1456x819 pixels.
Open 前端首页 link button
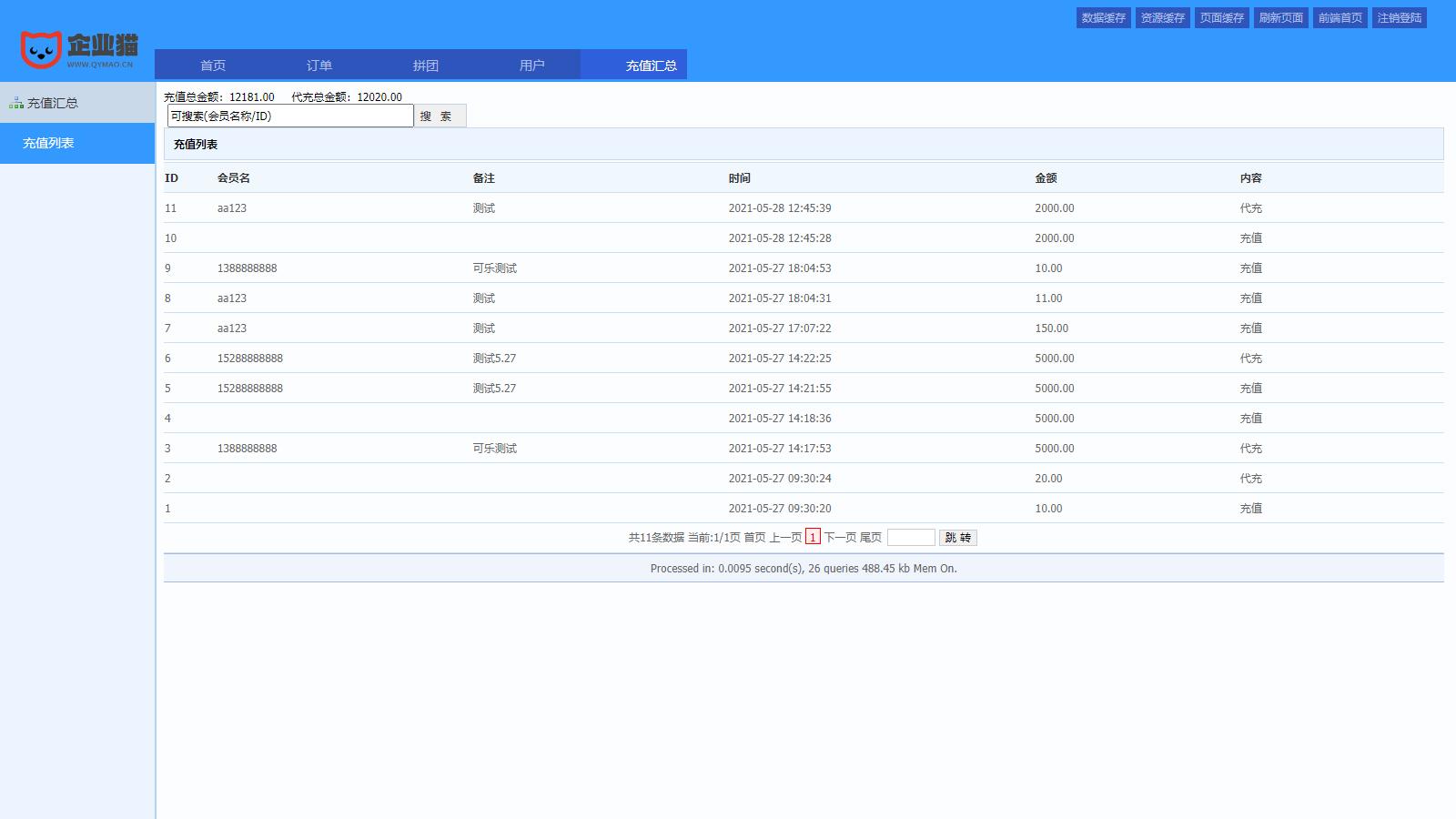(x=1340, y=18)
